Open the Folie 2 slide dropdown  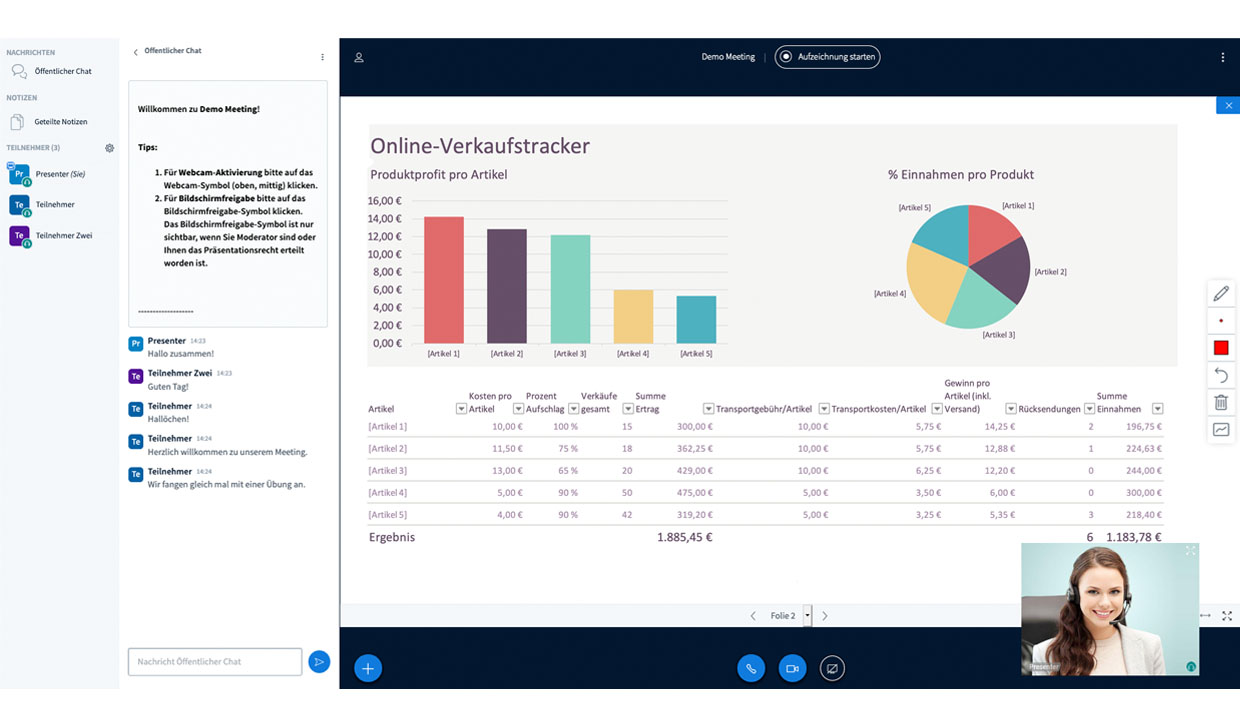807,616
